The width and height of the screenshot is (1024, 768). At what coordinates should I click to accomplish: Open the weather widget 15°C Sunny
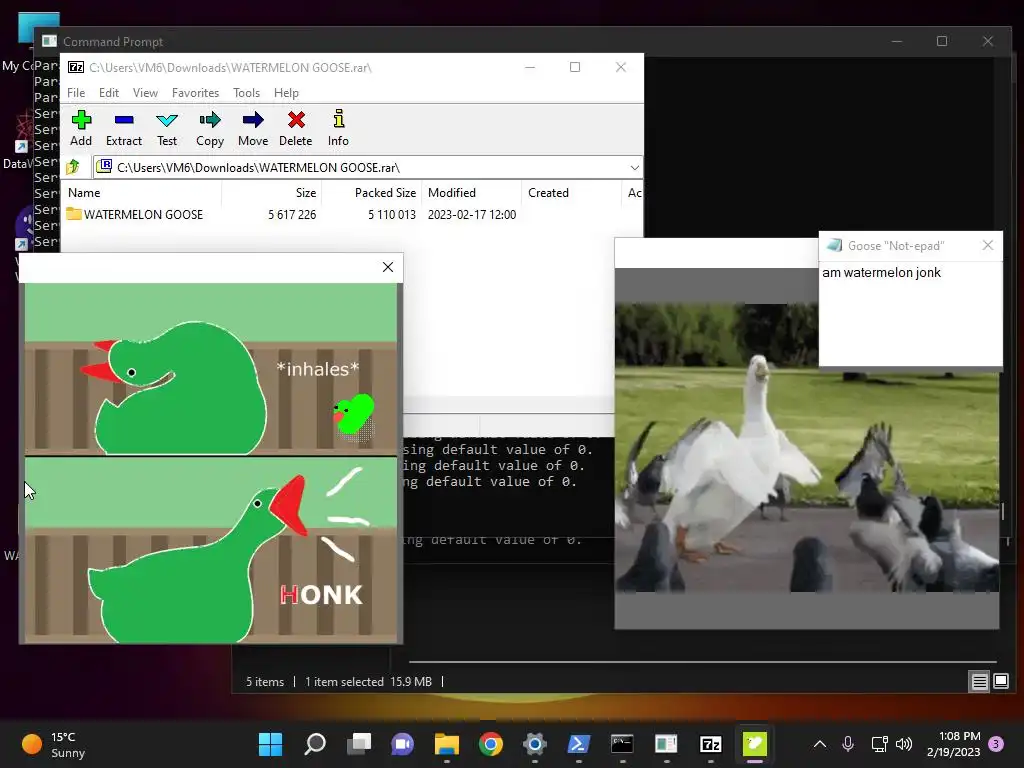(x=54, y=744)
